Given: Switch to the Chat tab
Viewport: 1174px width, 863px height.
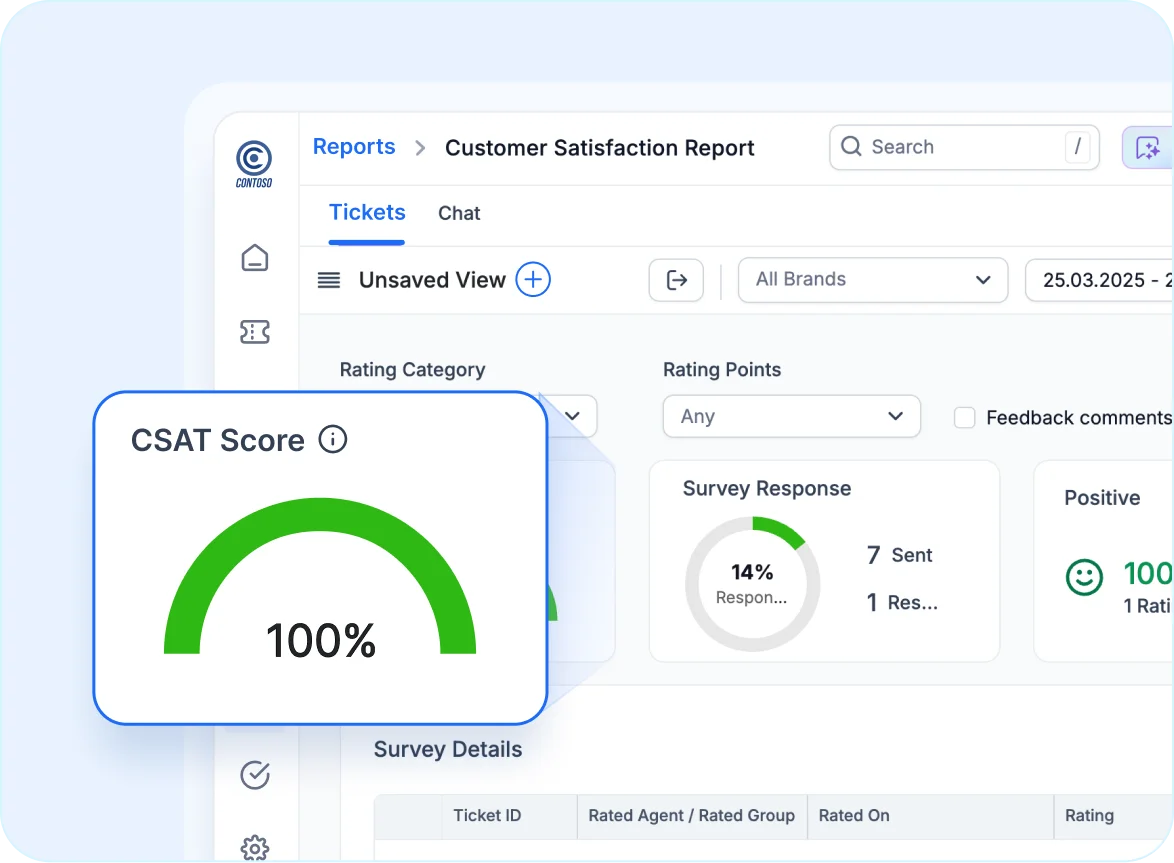Looking at the screenshot, I should pyautogui.click(x=459, y=213).
